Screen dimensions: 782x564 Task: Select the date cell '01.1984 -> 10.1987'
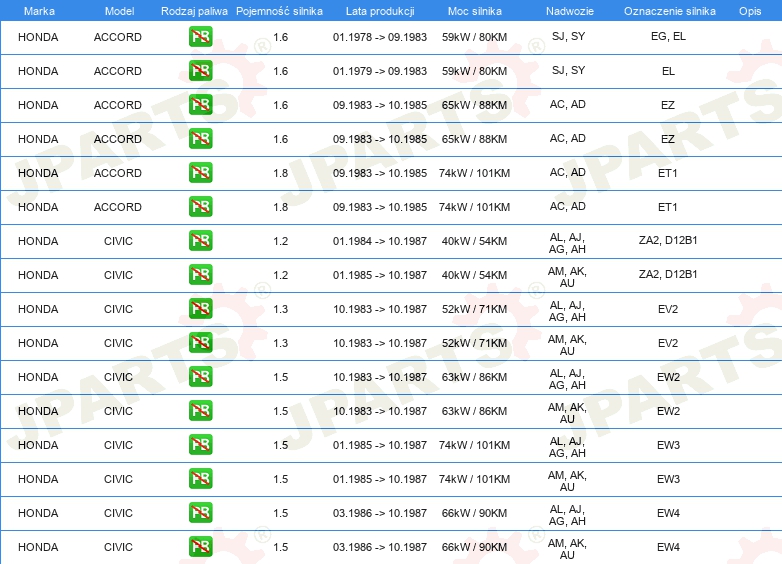coord(380,241)
